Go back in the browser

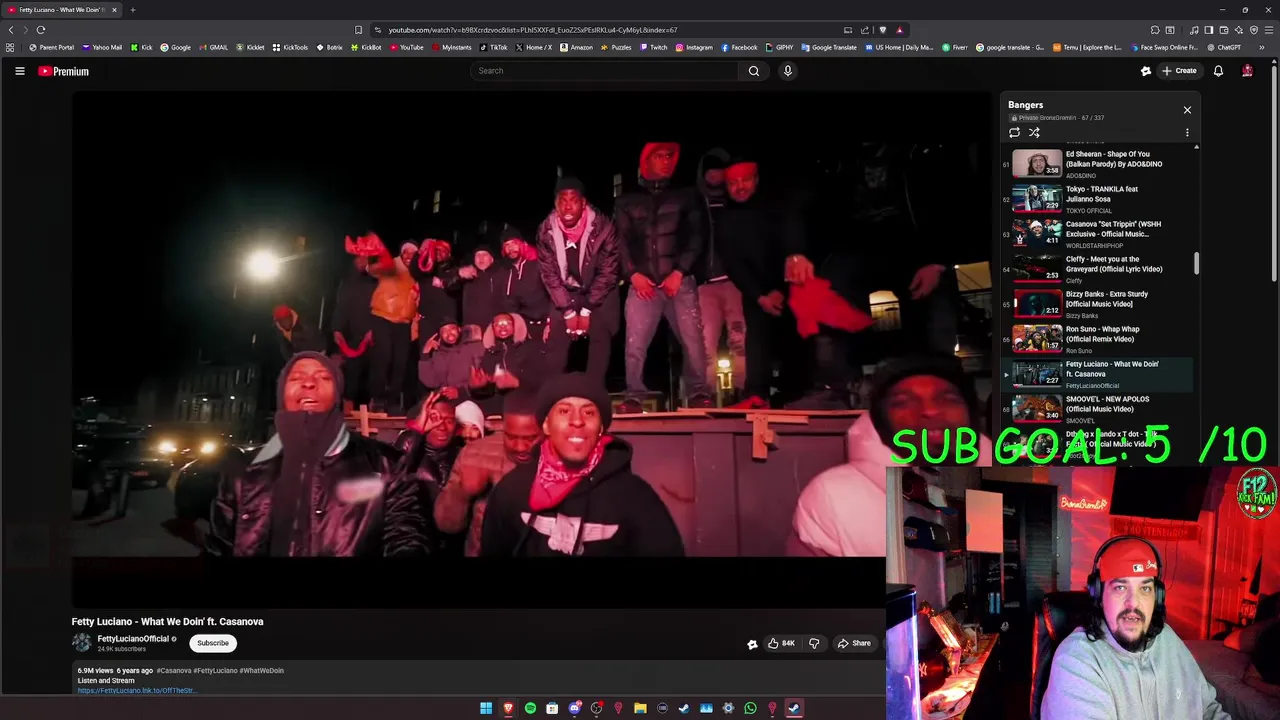click(x=11, y=30)
